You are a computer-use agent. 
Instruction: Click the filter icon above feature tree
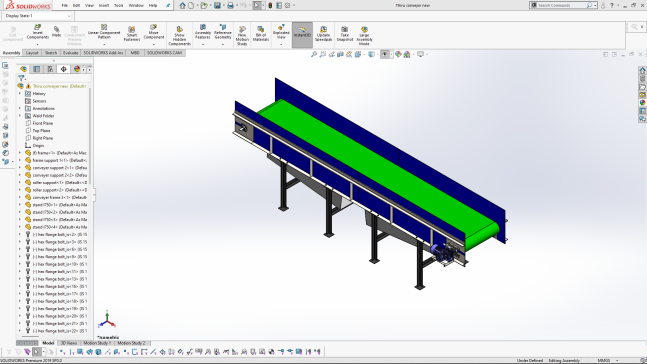pyautogui.click(x=21, y=78)
